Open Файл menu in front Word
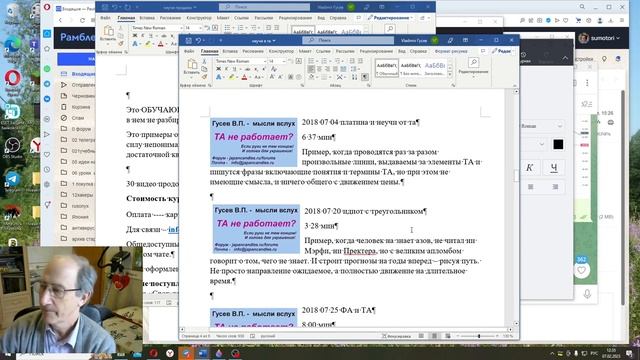Viewport: 640px width, 360px height. pyautogui.click(x=189, y=51)
